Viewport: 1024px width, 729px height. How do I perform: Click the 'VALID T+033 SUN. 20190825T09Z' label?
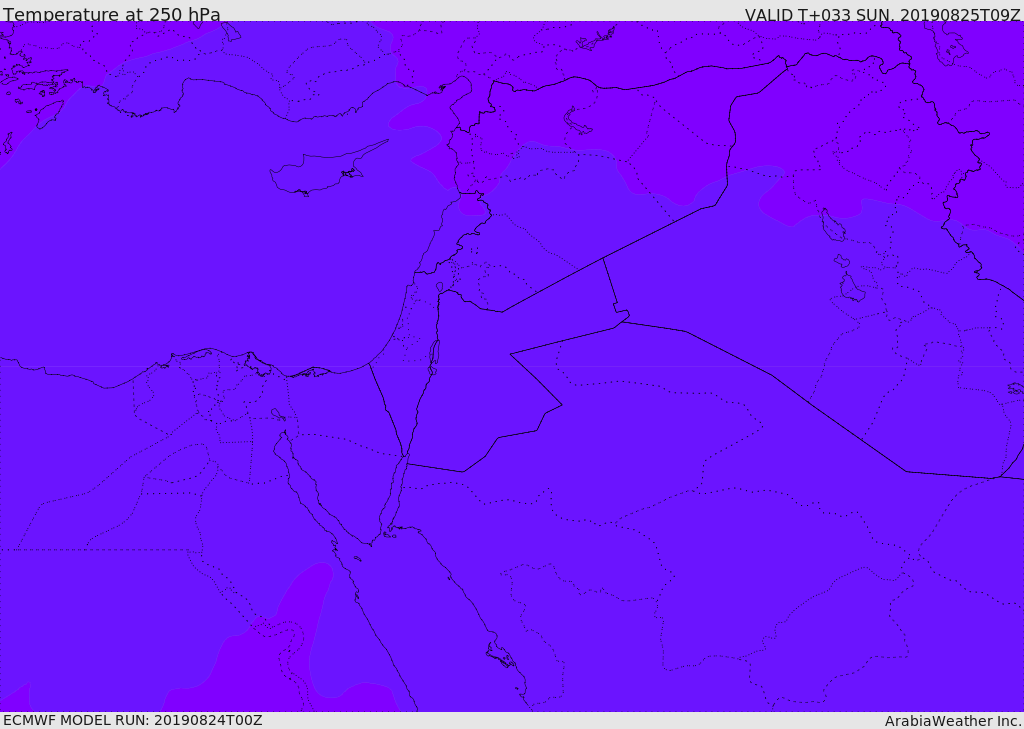coord(882,15)
